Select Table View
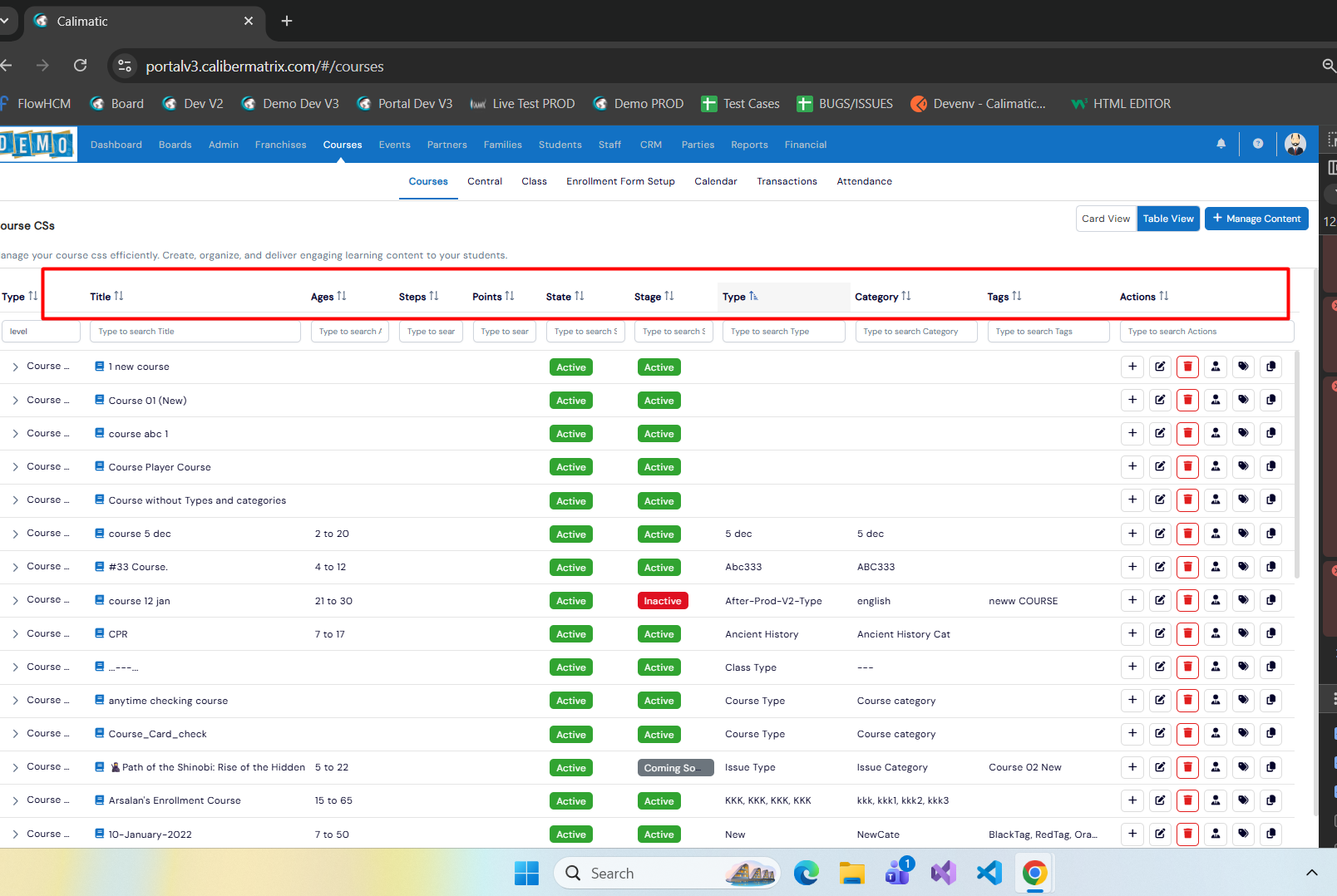 1168,219
